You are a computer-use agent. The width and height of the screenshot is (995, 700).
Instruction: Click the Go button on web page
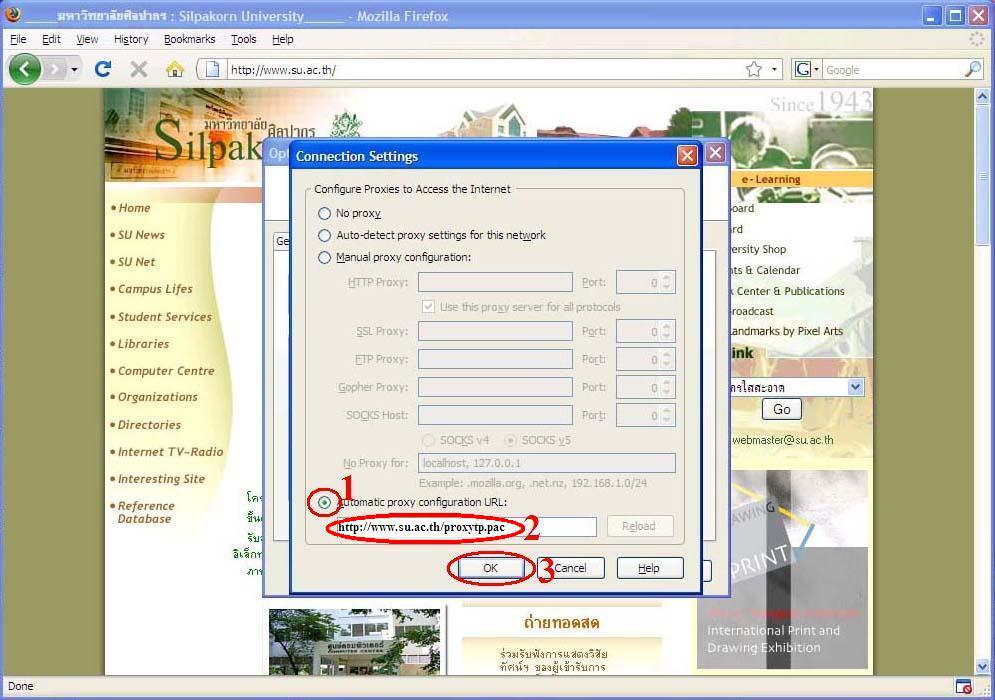[782, 409]
